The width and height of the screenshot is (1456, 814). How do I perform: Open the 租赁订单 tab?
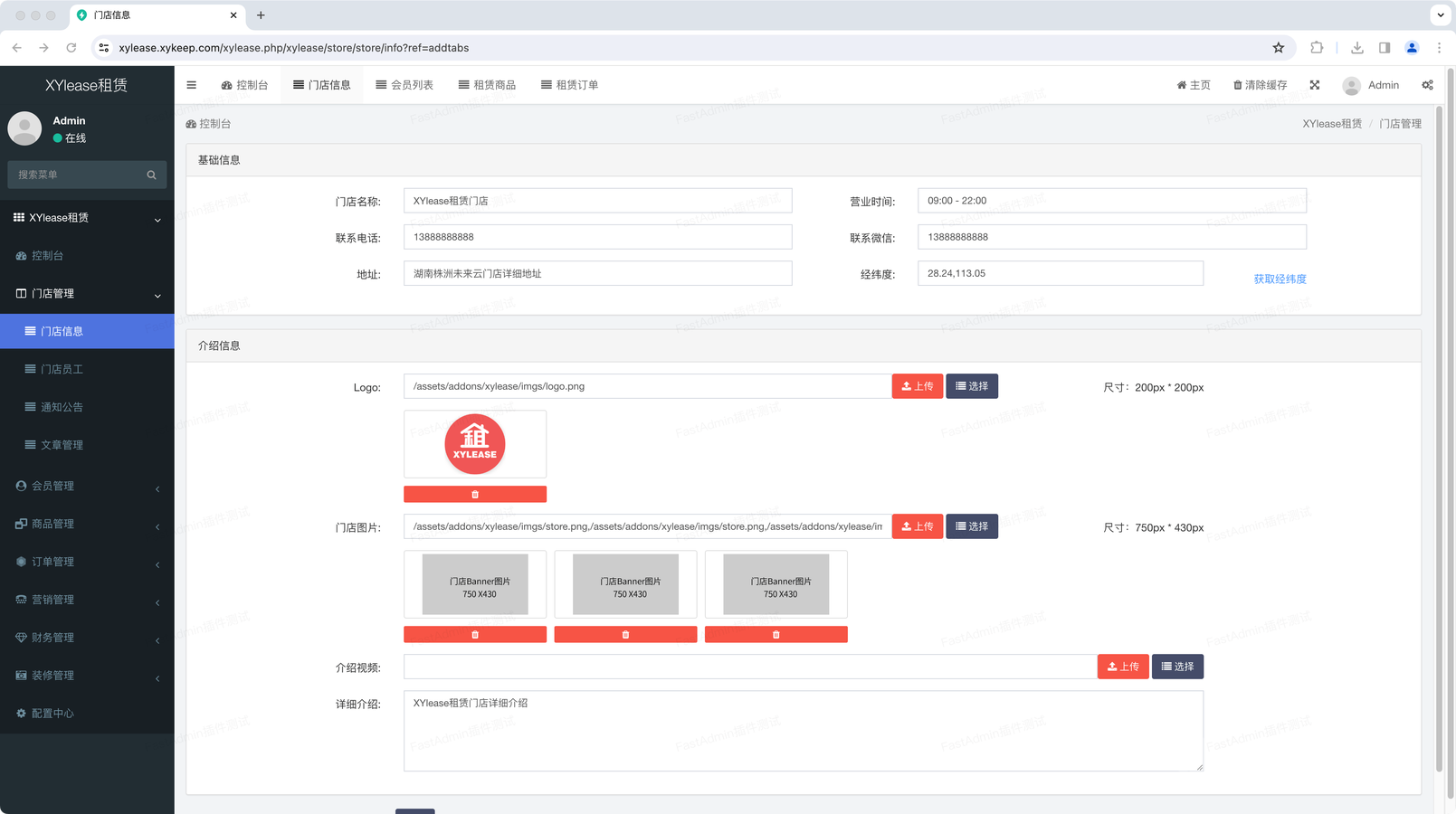click(x=569, y=85)
